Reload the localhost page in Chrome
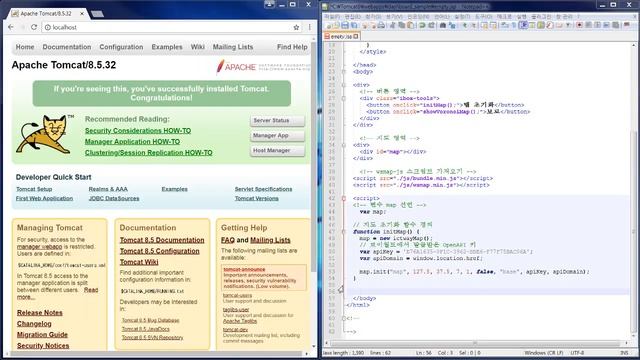Viewport: 640px width, 360px height. point(34,27)
